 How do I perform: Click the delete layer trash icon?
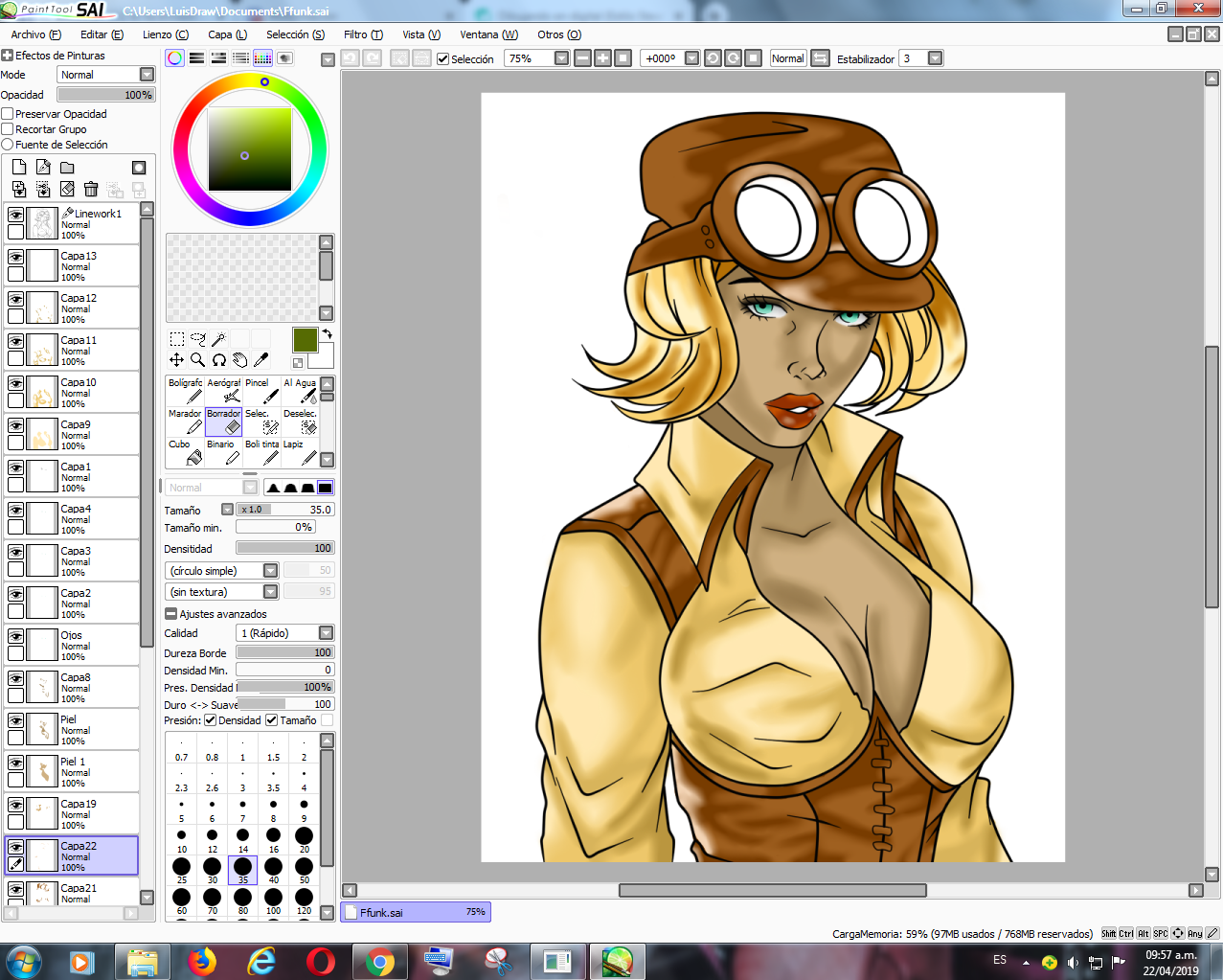pos(91,190)
